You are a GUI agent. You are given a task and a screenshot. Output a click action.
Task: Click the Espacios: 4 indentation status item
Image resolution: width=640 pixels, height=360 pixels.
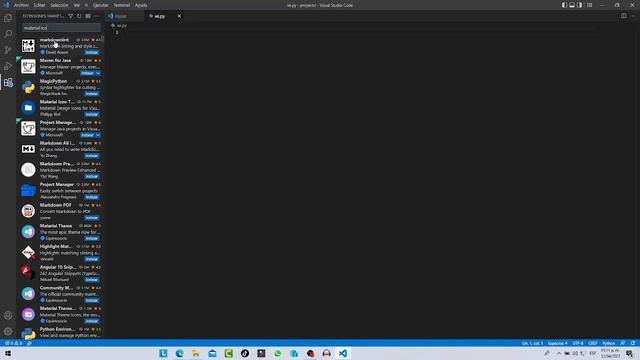558,343
